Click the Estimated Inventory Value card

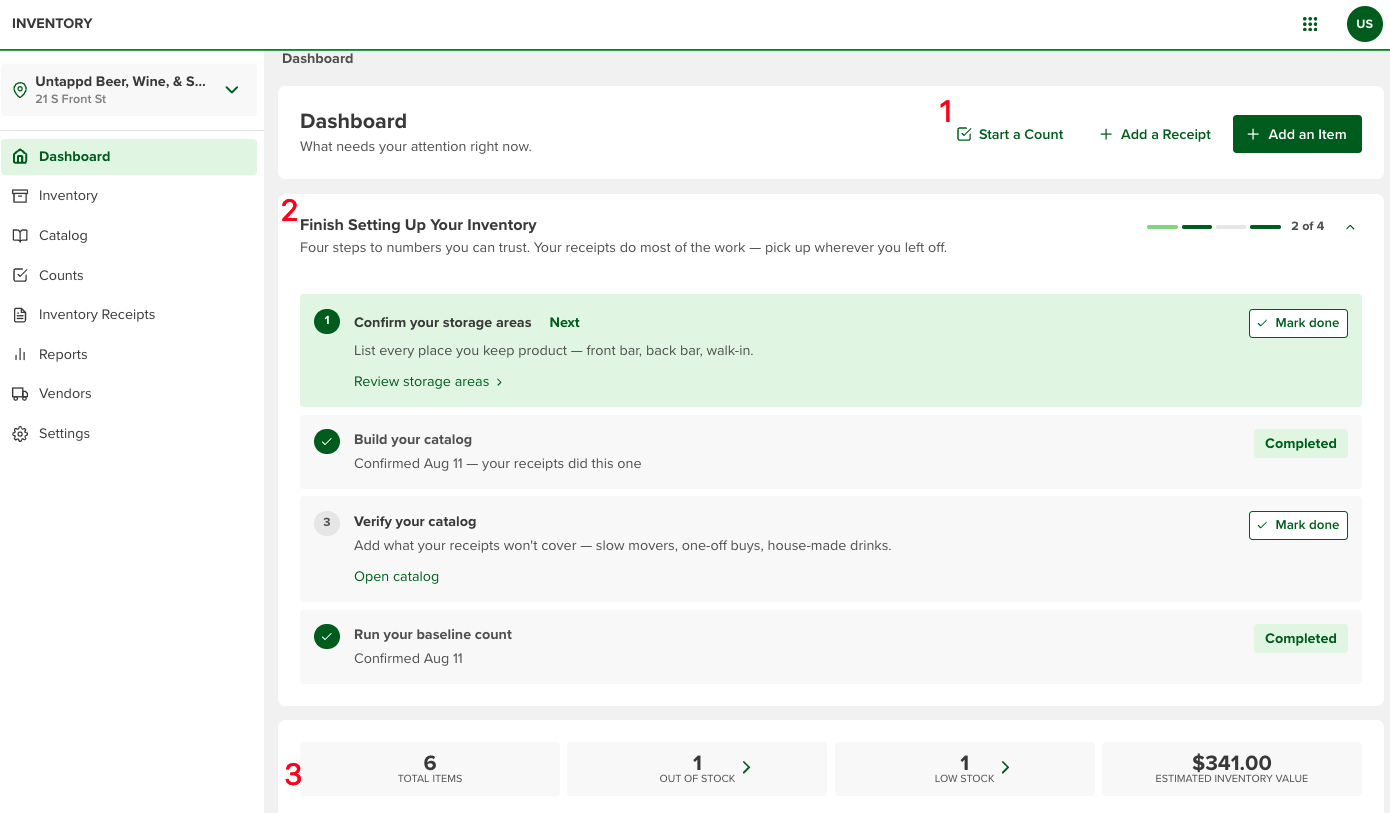1232,769
